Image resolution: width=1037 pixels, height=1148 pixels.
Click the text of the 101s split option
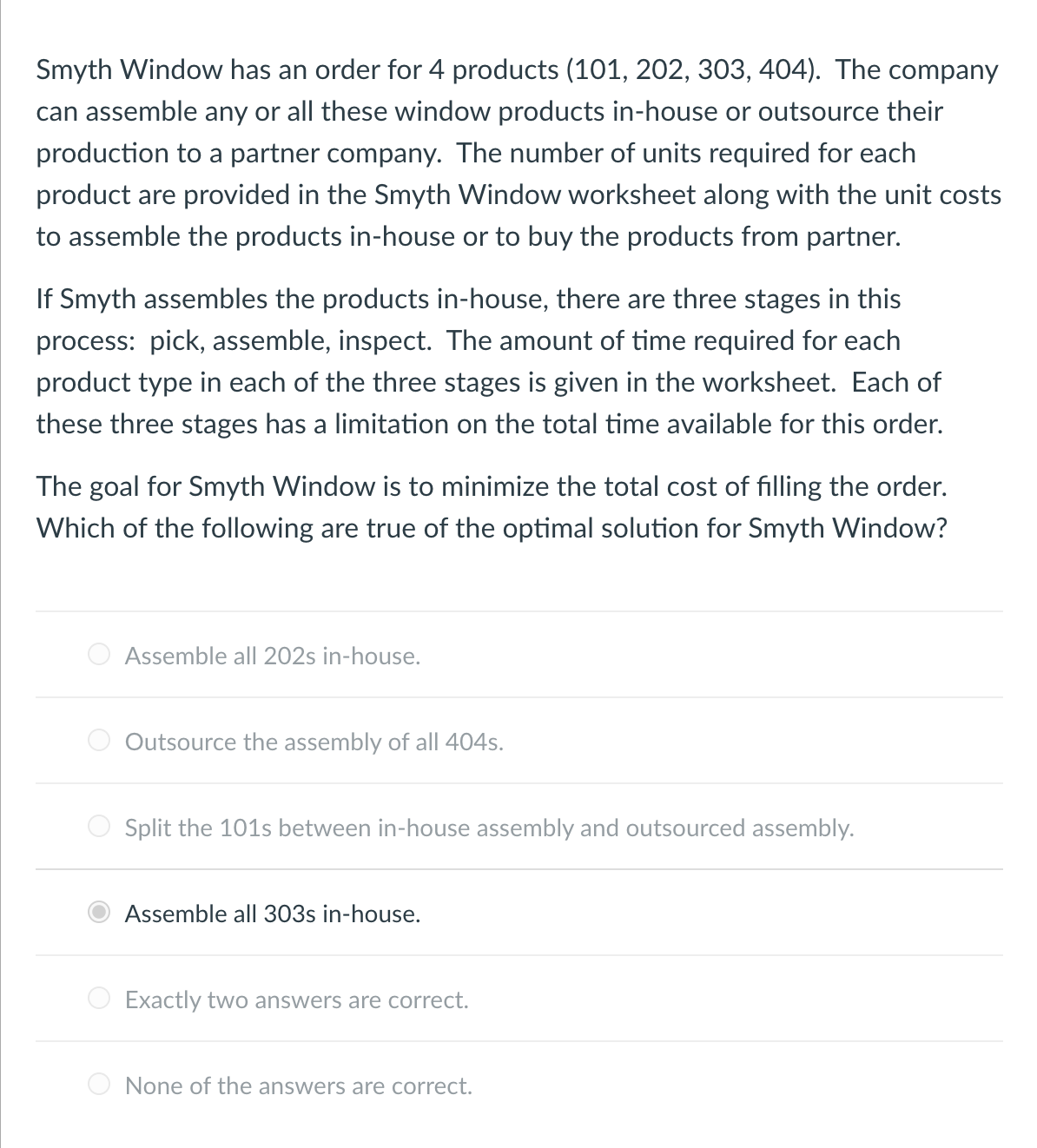(x=489, y=828)
